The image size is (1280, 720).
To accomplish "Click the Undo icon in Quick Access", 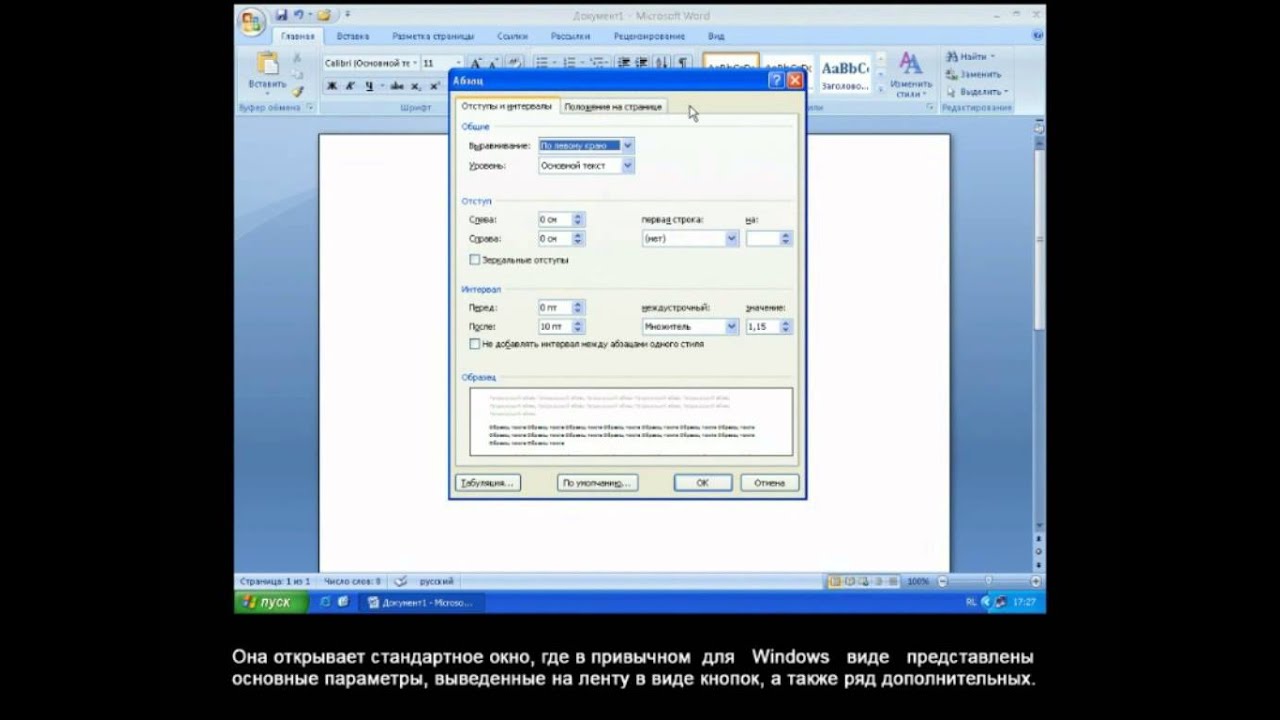I will tap(297, 15).
